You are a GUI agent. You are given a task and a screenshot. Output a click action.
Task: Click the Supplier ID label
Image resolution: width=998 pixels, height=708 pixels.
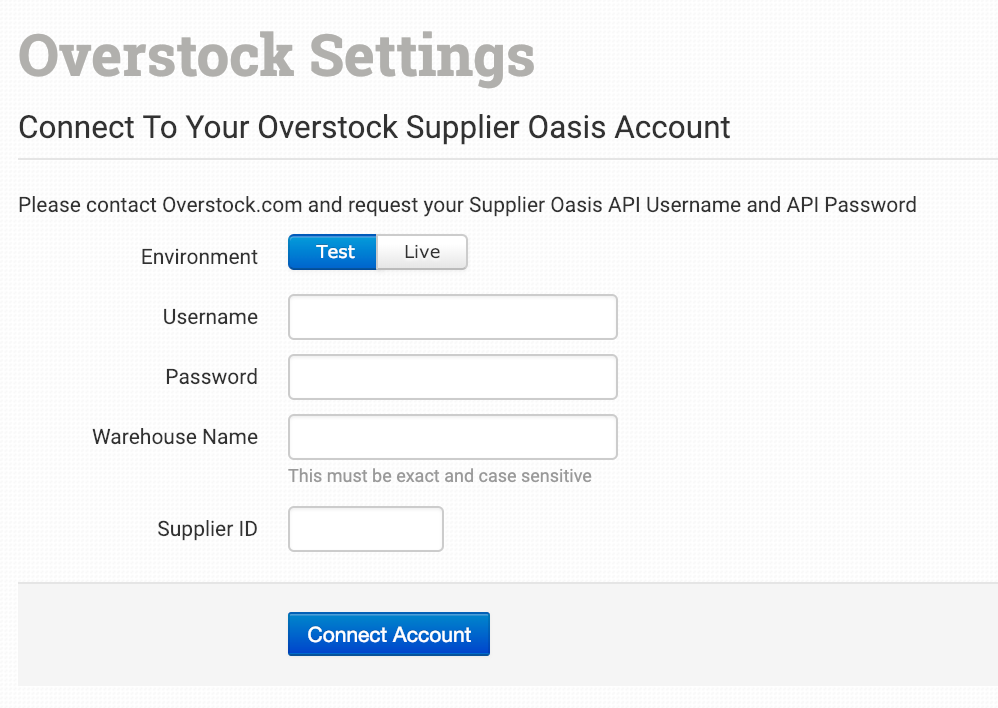click(x=207, y=529)
